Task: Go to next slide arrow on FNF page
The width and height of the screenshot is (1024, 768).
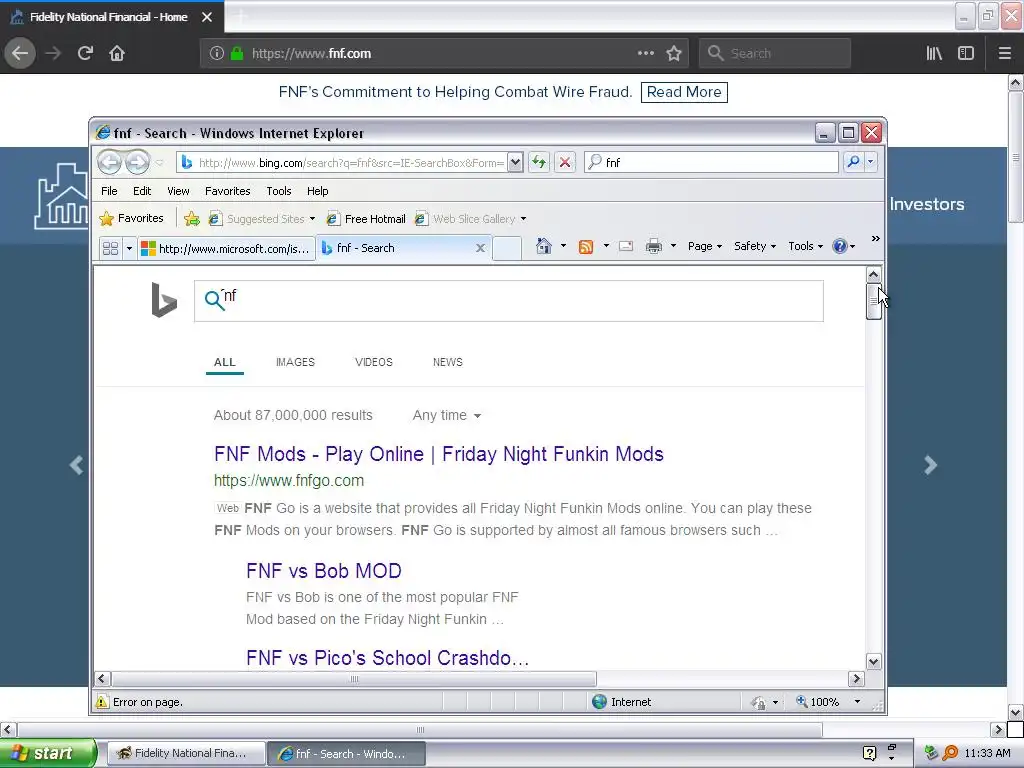Action: pos(931,465)
